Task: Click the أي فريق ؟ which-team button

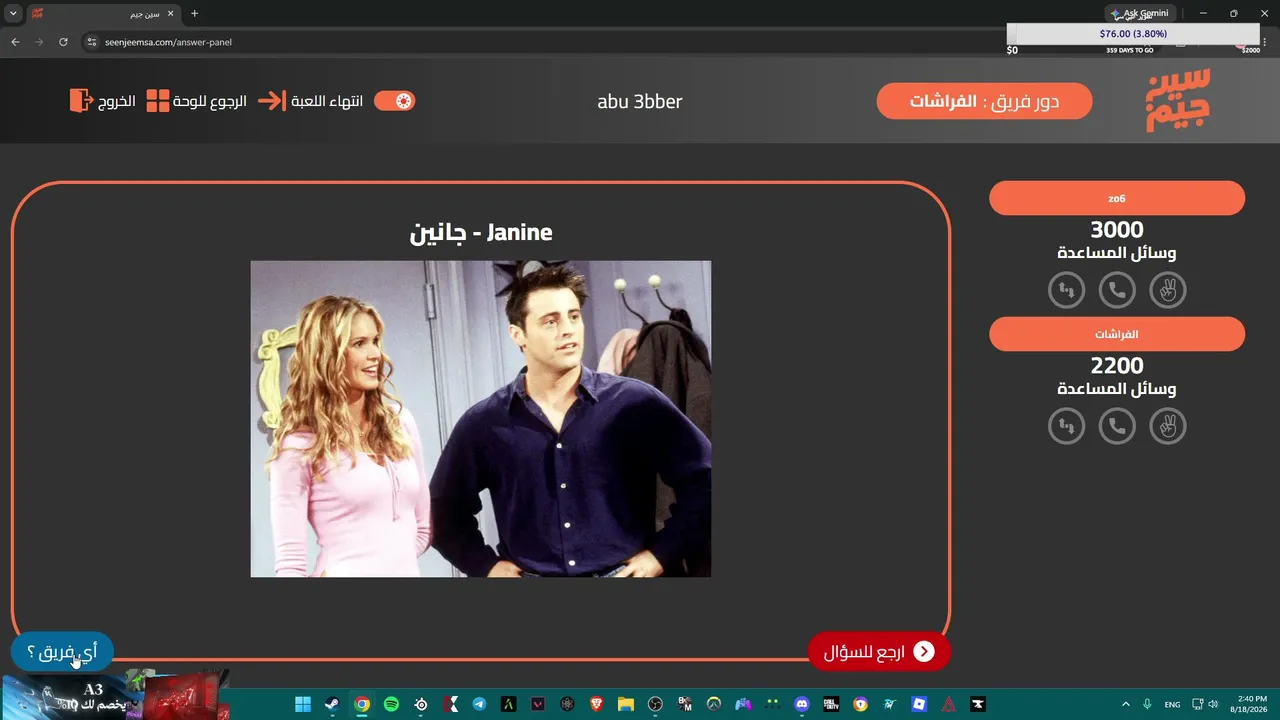Action: 62,652
